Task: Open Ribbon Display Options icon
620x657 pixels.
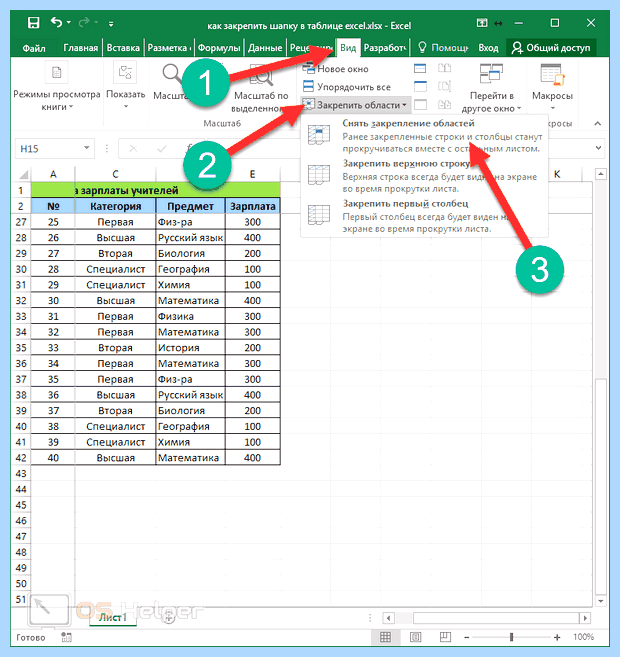Action: (x=482, y=23)
